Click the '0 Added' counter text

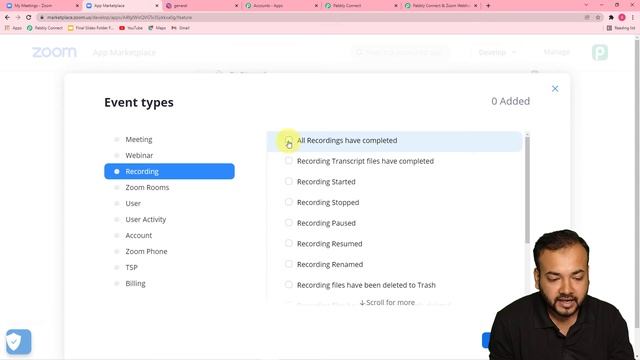[x=510, y=101]
